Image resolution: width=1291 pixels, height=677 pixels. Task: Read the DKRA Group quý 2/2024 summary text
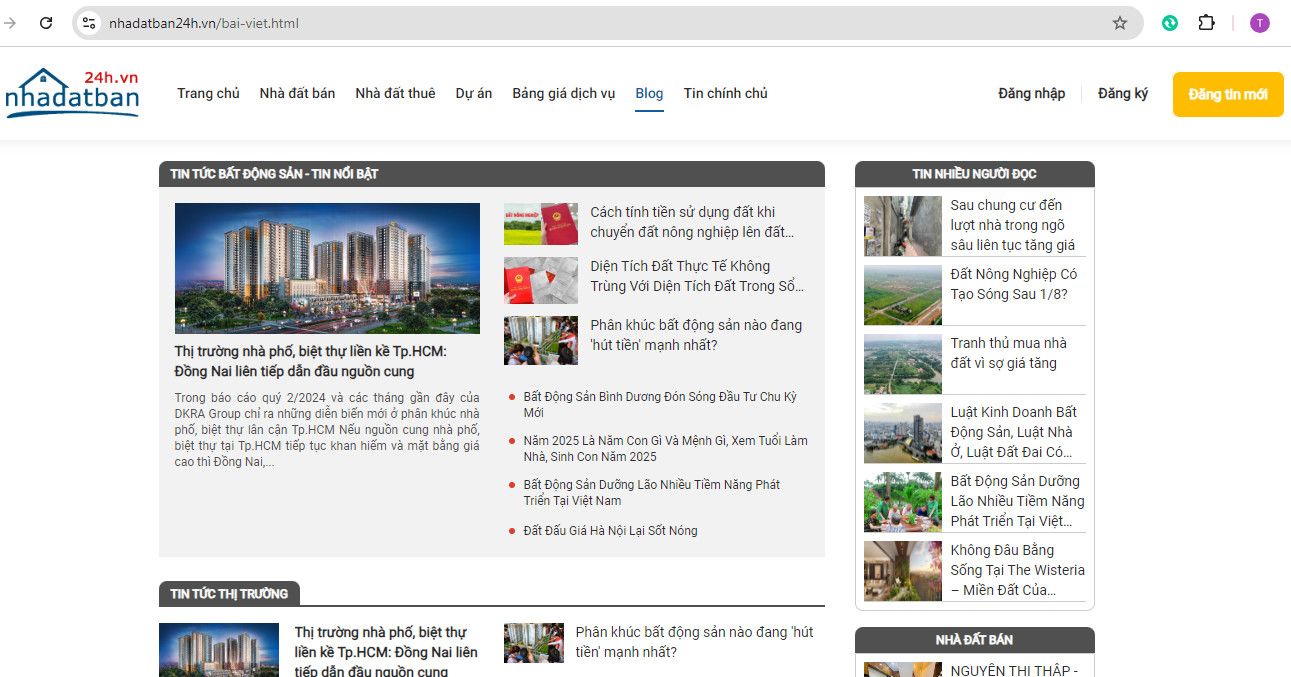(327, 429)
